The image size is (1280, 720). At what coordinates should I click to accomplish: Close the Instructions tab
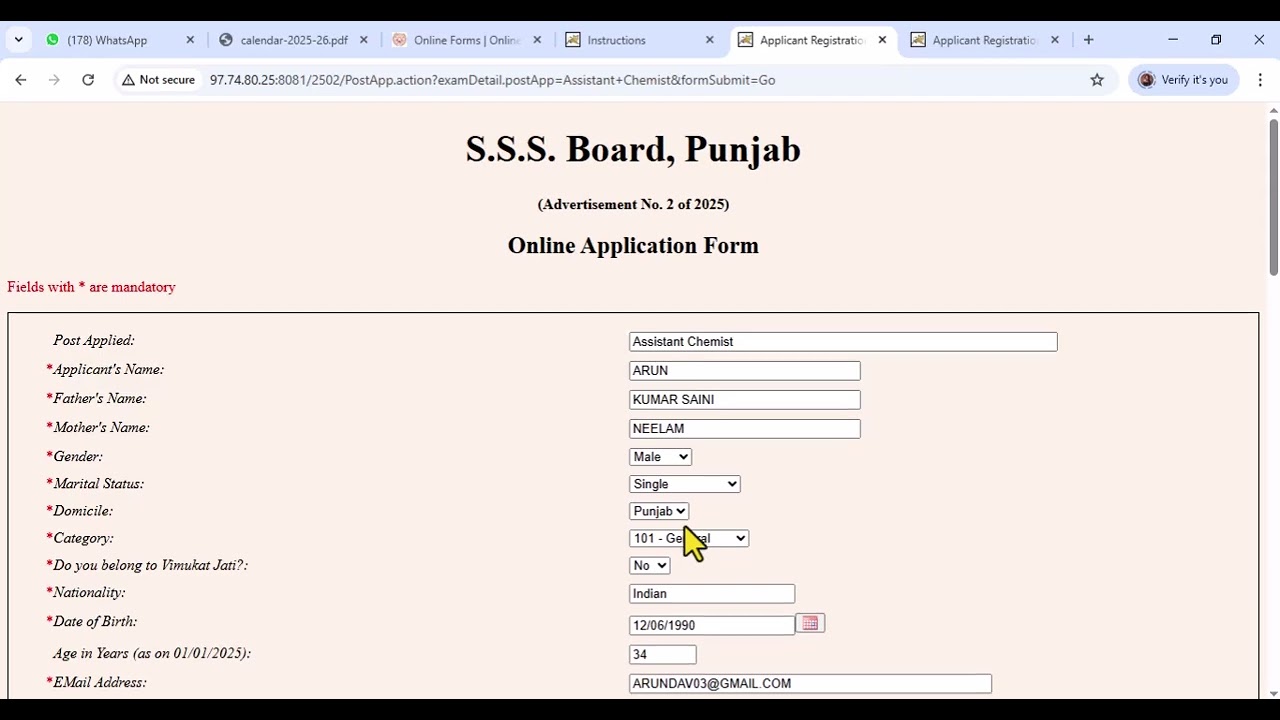(709, 40)
